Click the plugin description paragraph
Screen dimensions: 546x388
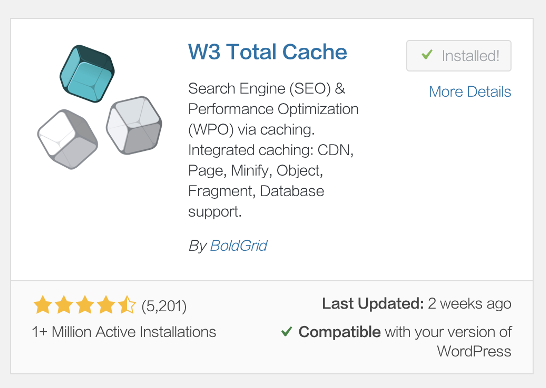273,150
